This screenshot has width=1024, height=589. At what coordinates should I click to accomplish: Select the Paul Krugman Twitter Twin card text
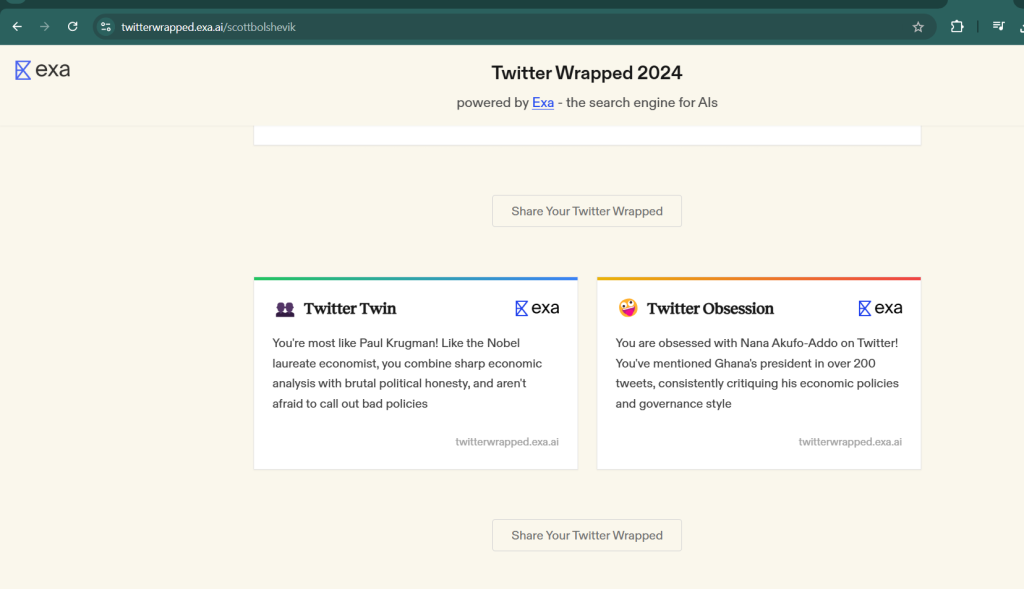point(407,374)
